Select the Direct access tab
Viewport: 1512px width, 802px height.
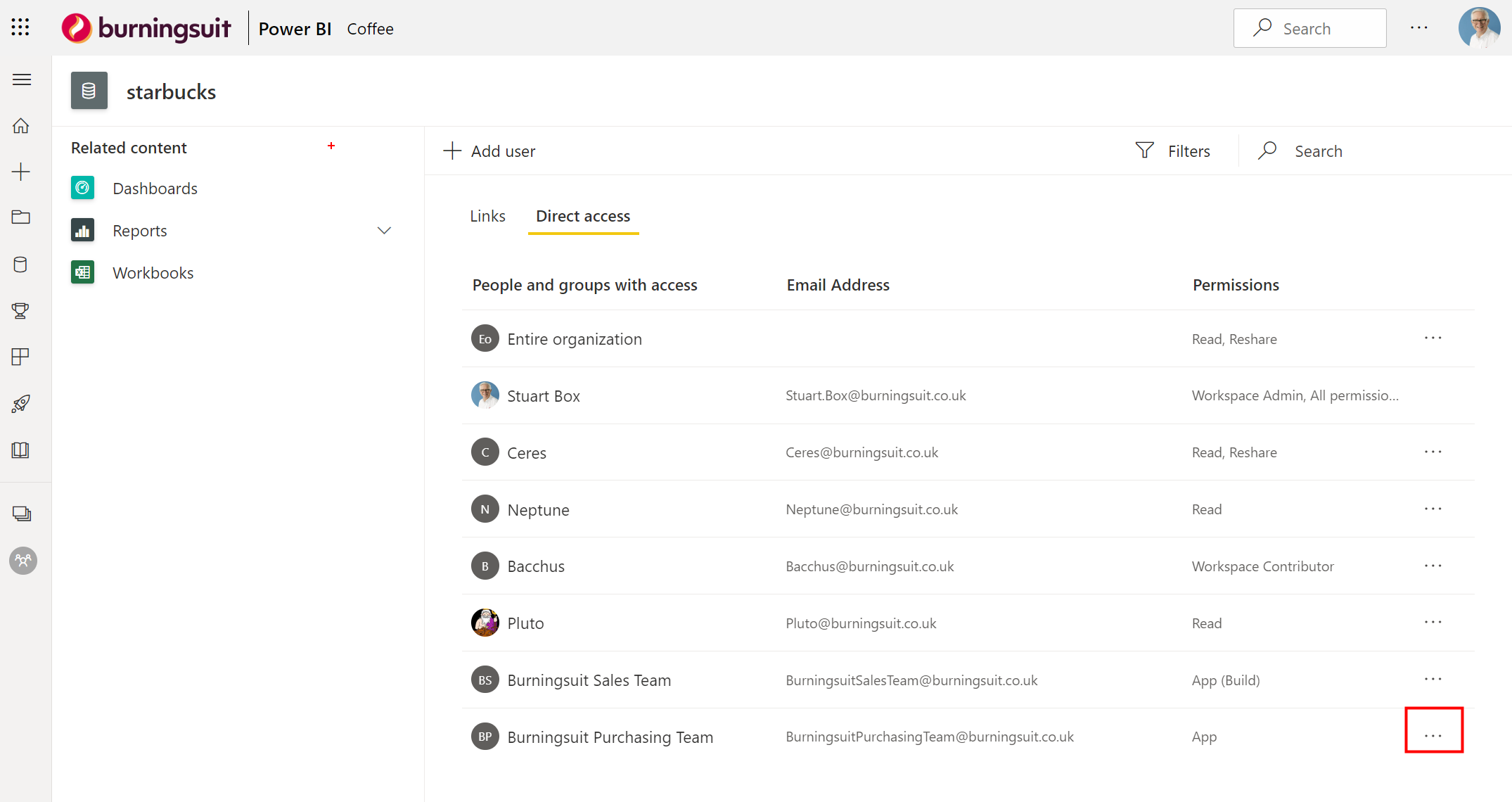pos(583,216)
